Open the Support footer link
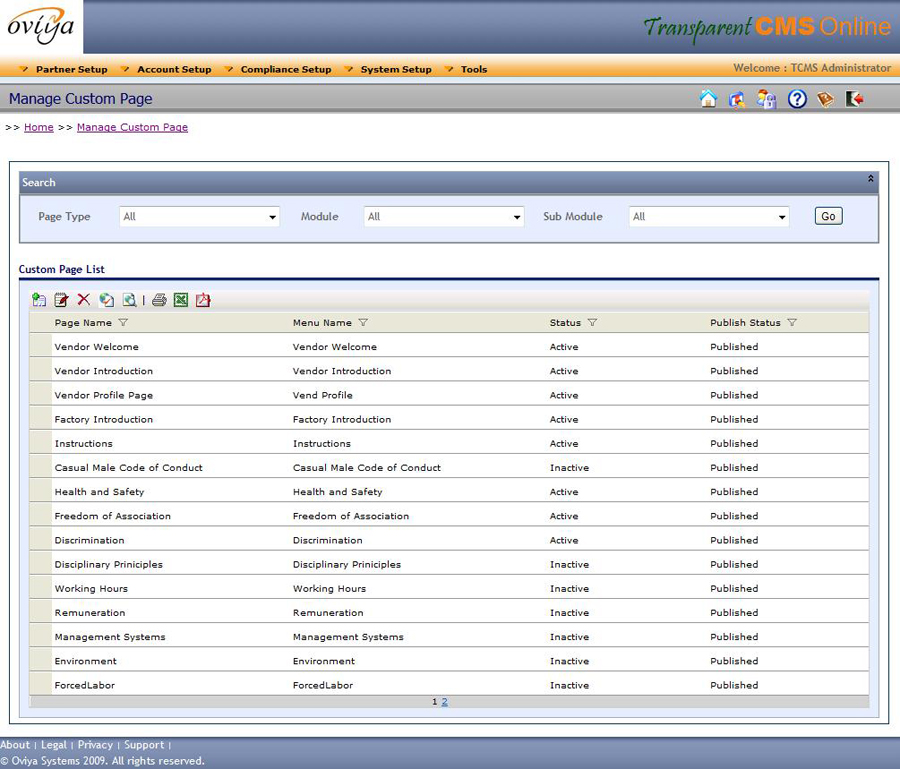Viewport: 900px width, 769px height. tap(144, 744)
